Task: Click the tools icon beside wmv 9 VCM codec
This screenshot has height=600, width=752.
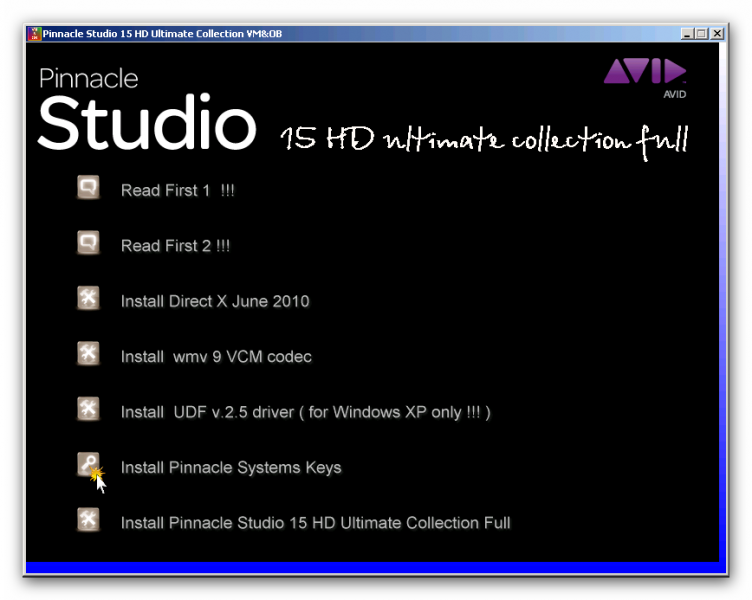Action: click(x=88, y=353)
